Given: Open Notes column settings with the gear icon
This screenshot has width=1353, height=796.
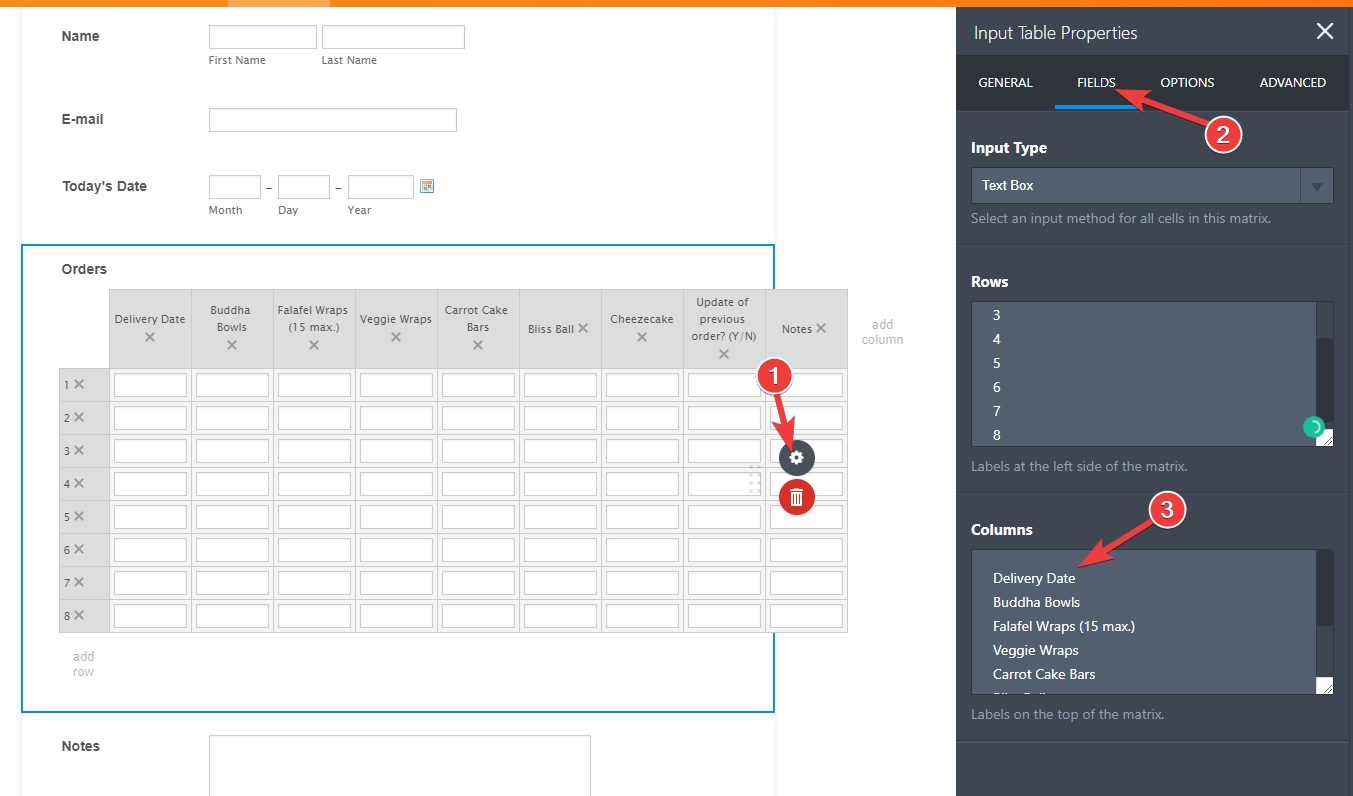Looking at the screenshot, I should (796, 457).
